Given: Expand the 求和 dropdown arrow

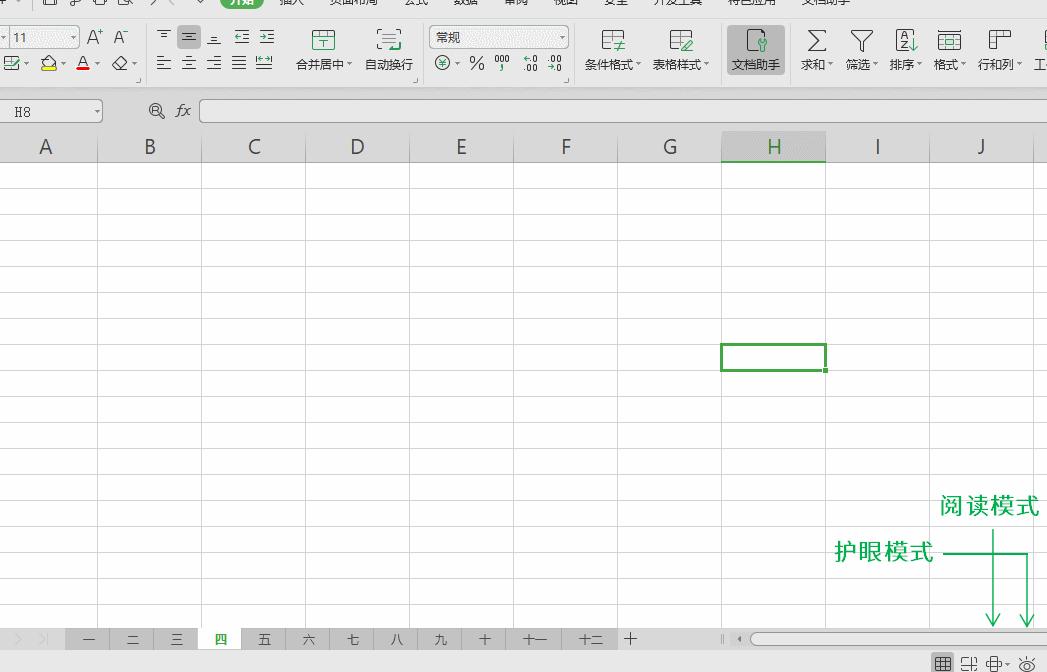Looking at the screenshot, I should point(831,65).
